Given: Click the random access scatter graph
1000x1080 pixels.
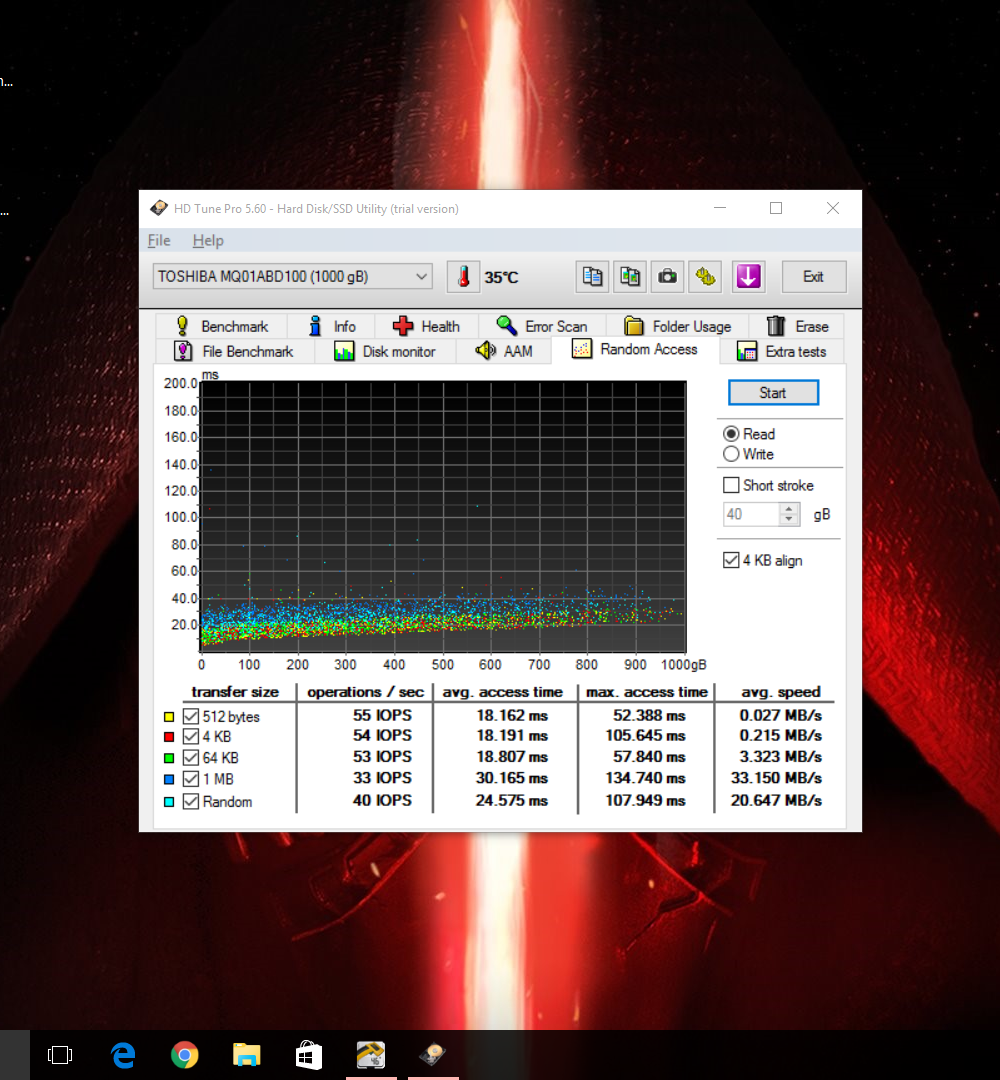Looking at the screenshot, I should 443,516.
